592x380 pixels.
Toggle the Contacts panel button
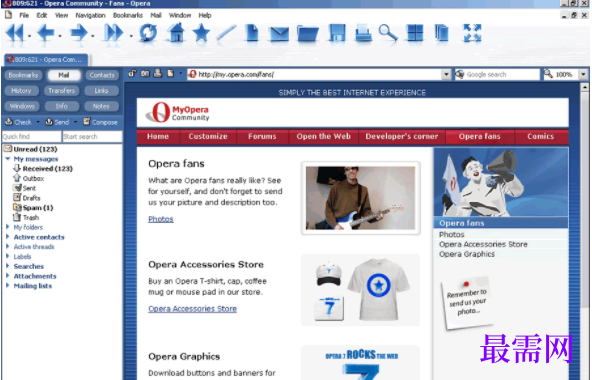point(102,75)
